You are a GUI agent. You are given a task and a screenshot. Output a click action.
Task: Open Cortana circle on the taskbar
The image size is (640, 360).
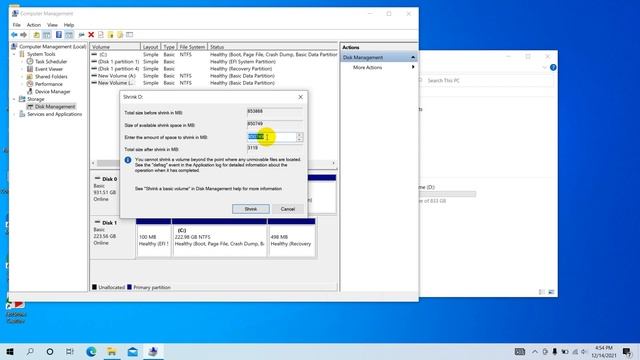point(50,351)
